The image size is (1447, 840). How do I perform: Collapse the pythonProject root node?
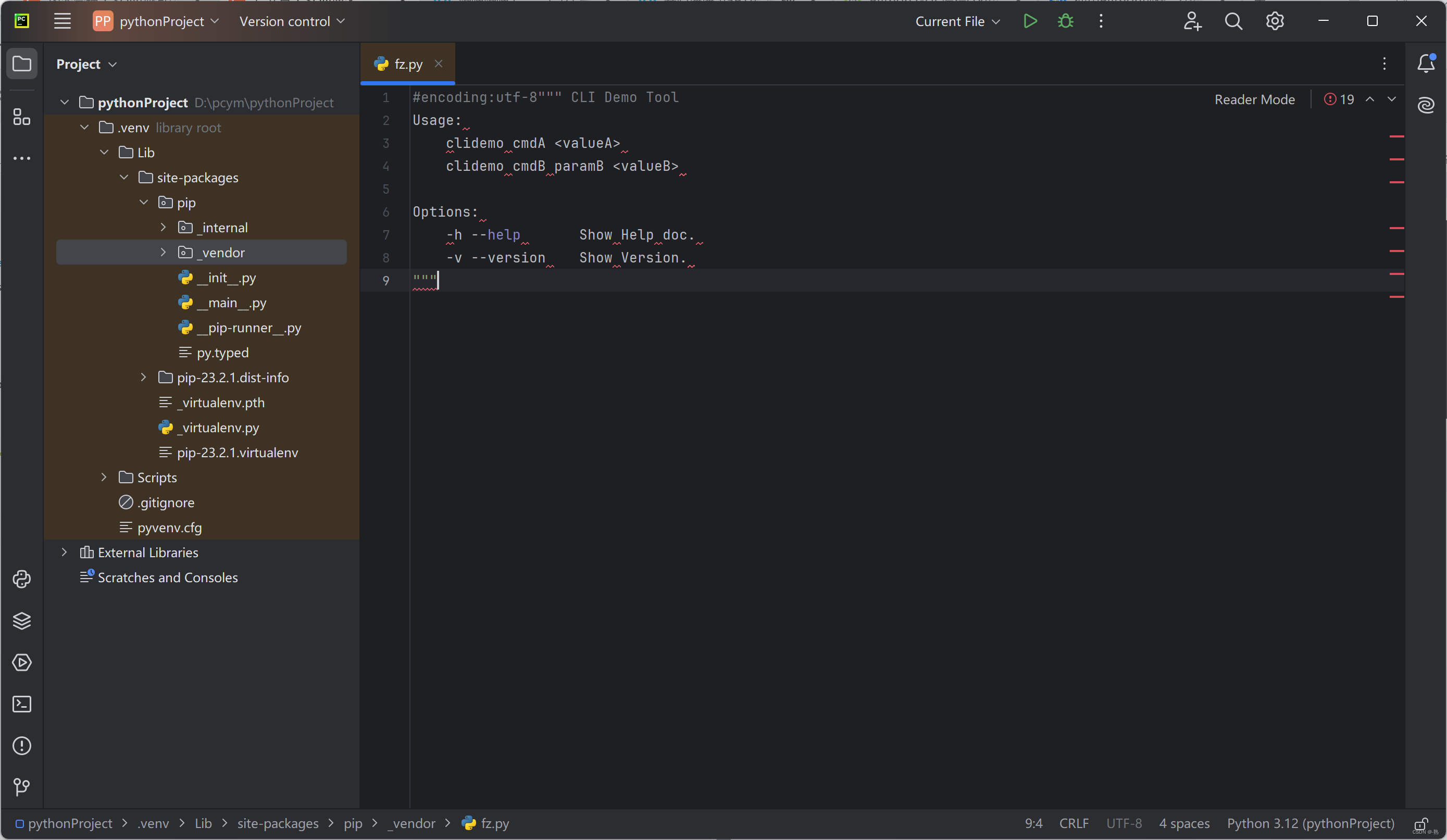pos(64,102)
